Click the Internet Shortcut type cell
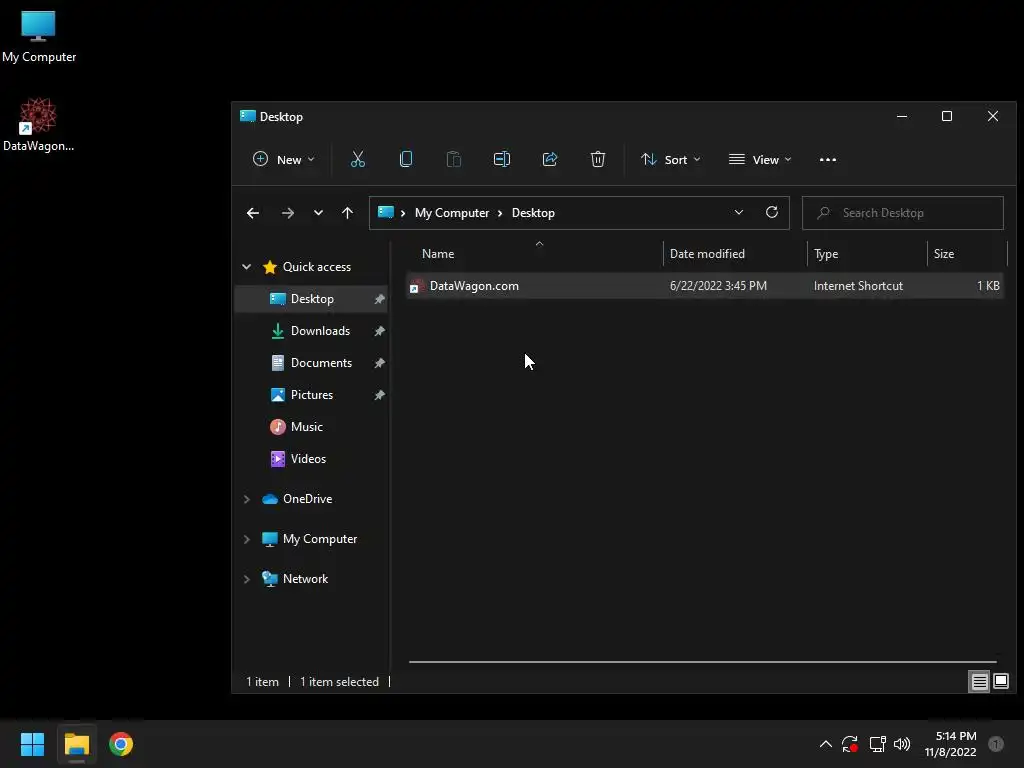 point(858,286)
